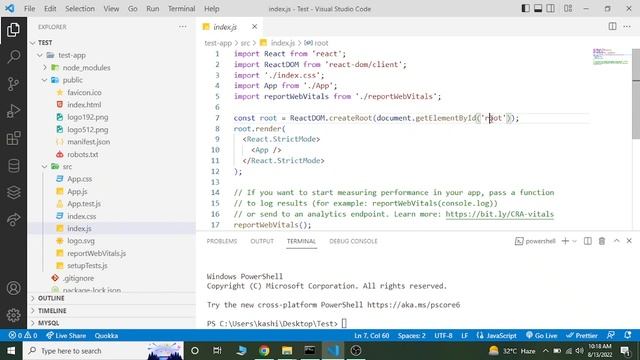The height and width of the screenshot is (360, 640).
Task: Open the stacked layers icon in activity bar
Action: pyautogui.click(x=13, y=192)
